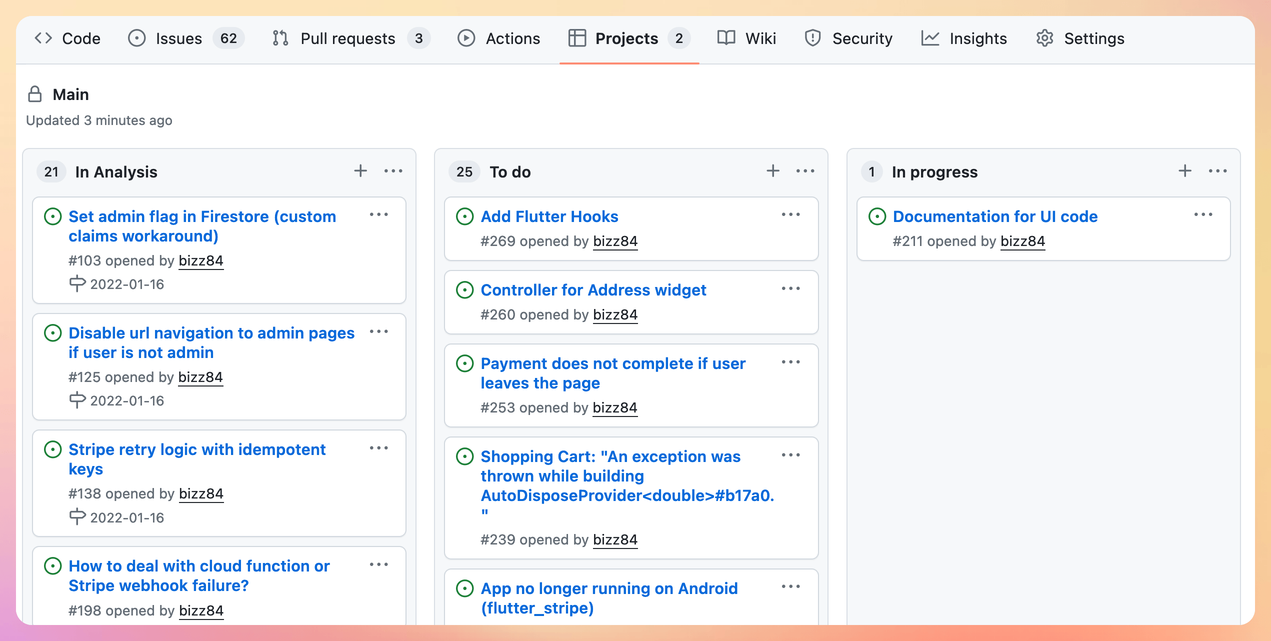This screenshot has width=1271, height=641.
Task: Click bizz84 author link on issue #138
Action: pyautogui.click(x=201, y=493)
